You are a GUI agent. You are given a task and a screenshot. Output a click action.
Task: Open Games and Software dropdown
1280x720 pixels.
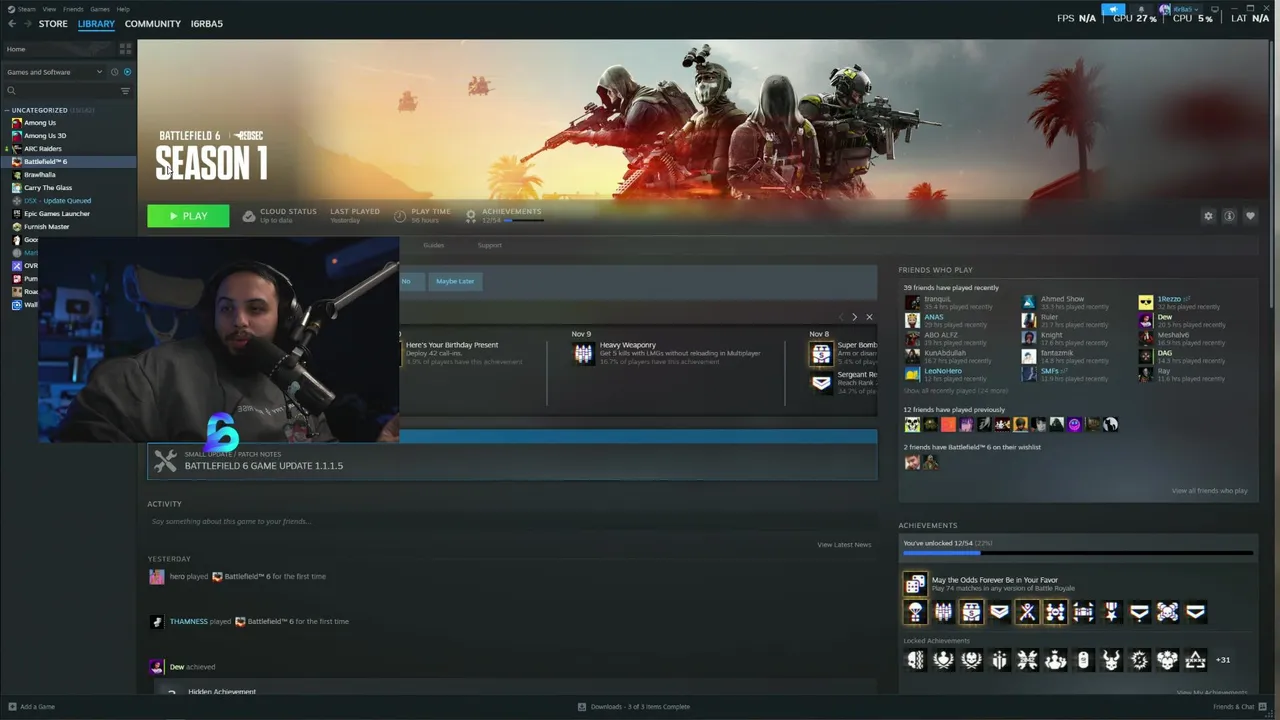point(54,72)
